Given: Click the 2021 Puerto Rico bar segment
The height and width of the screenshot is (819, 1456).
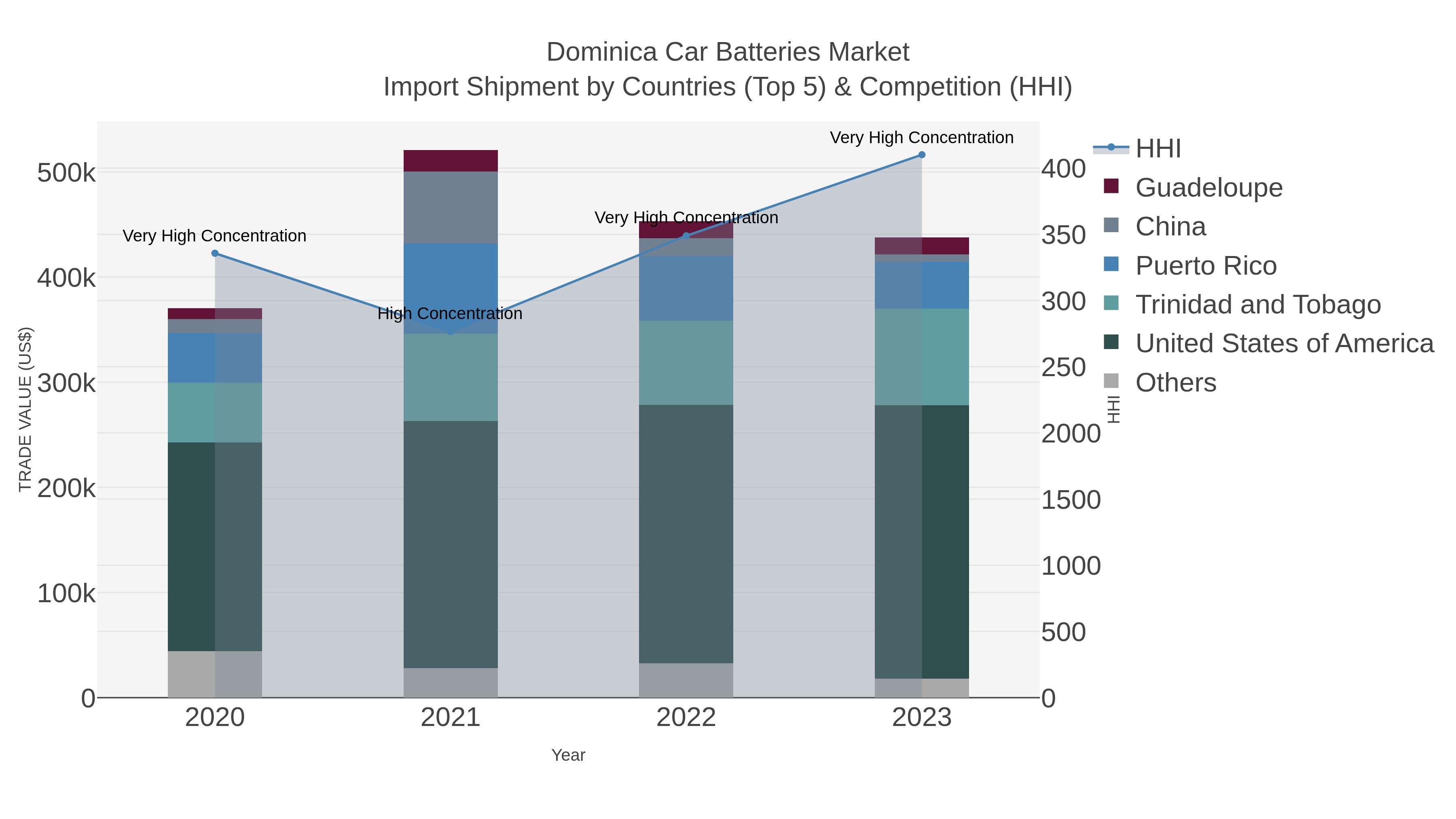Looking at the screenshot, I should 451,288.
